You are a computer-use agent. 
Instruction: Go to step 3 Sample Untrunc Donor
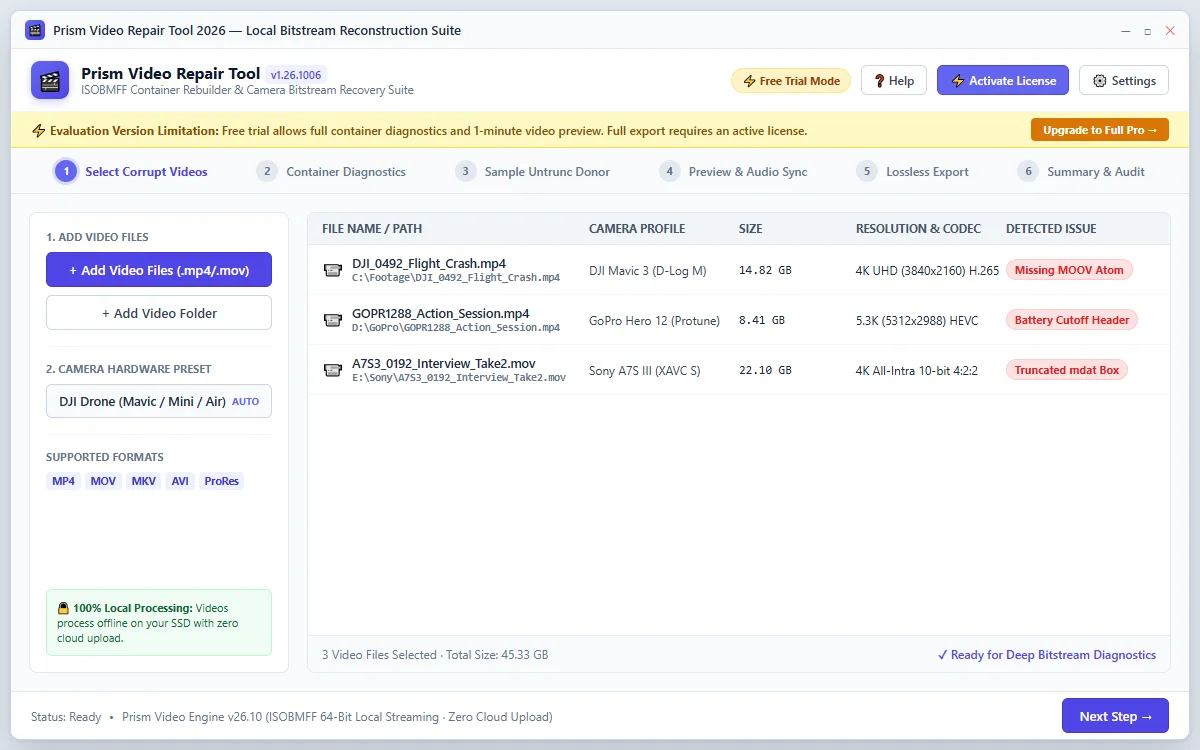click(532, 171)
